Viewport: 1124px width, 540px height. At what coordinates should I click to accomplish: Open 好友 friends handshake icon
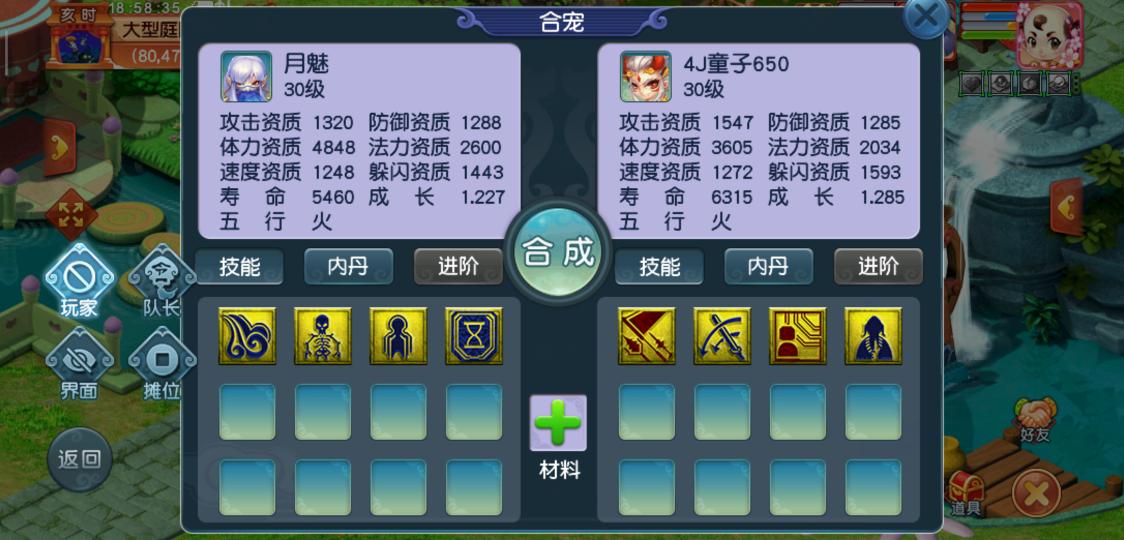(x=1034, y=420)
